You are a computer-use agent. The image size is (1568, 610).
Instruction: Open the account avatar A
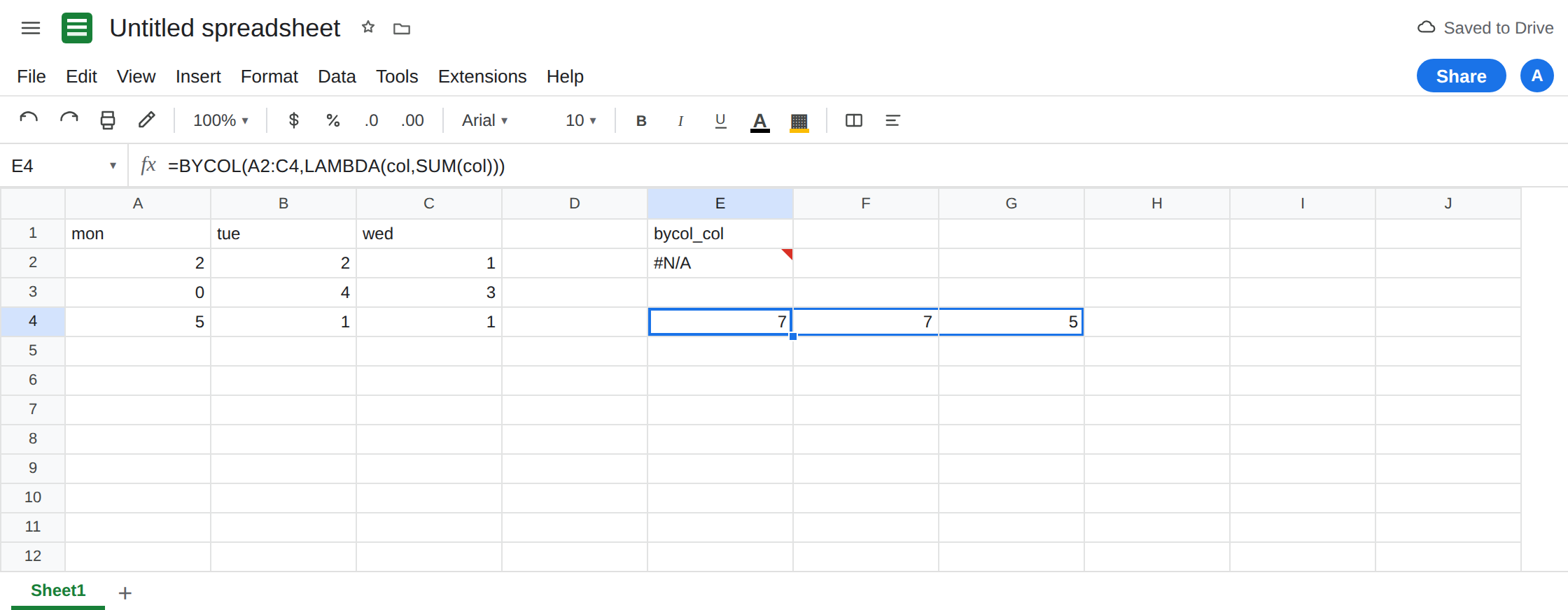point(1537,76)
